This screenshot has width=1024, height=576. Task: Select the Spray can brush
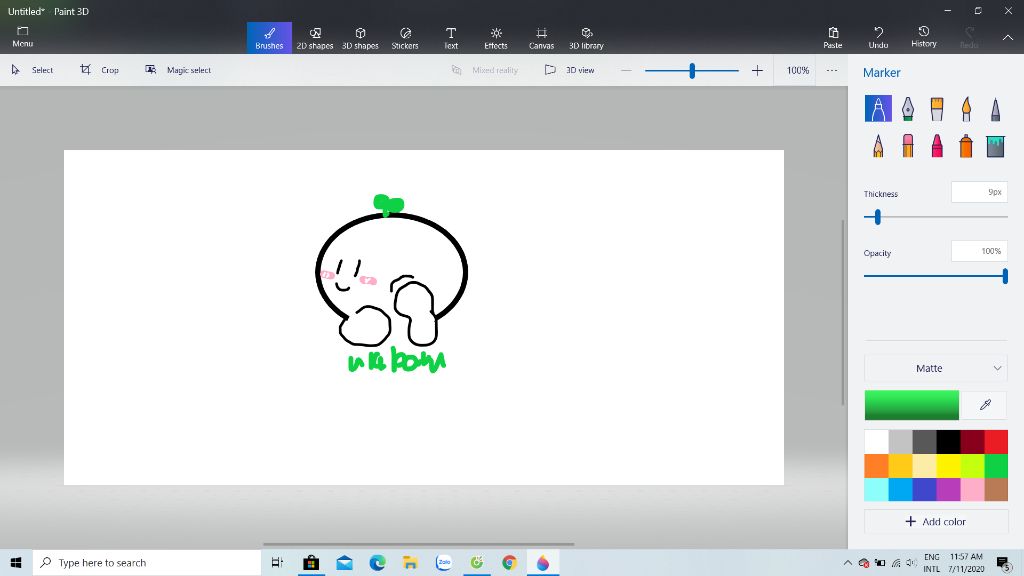966,146
